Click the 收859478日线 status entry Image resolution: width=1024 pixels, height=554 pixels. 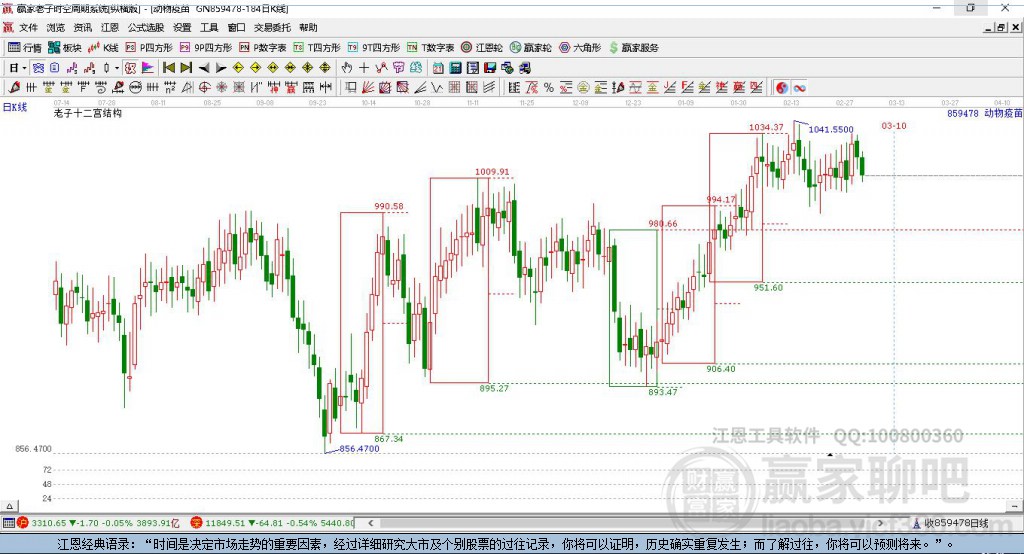pos(951,523)
